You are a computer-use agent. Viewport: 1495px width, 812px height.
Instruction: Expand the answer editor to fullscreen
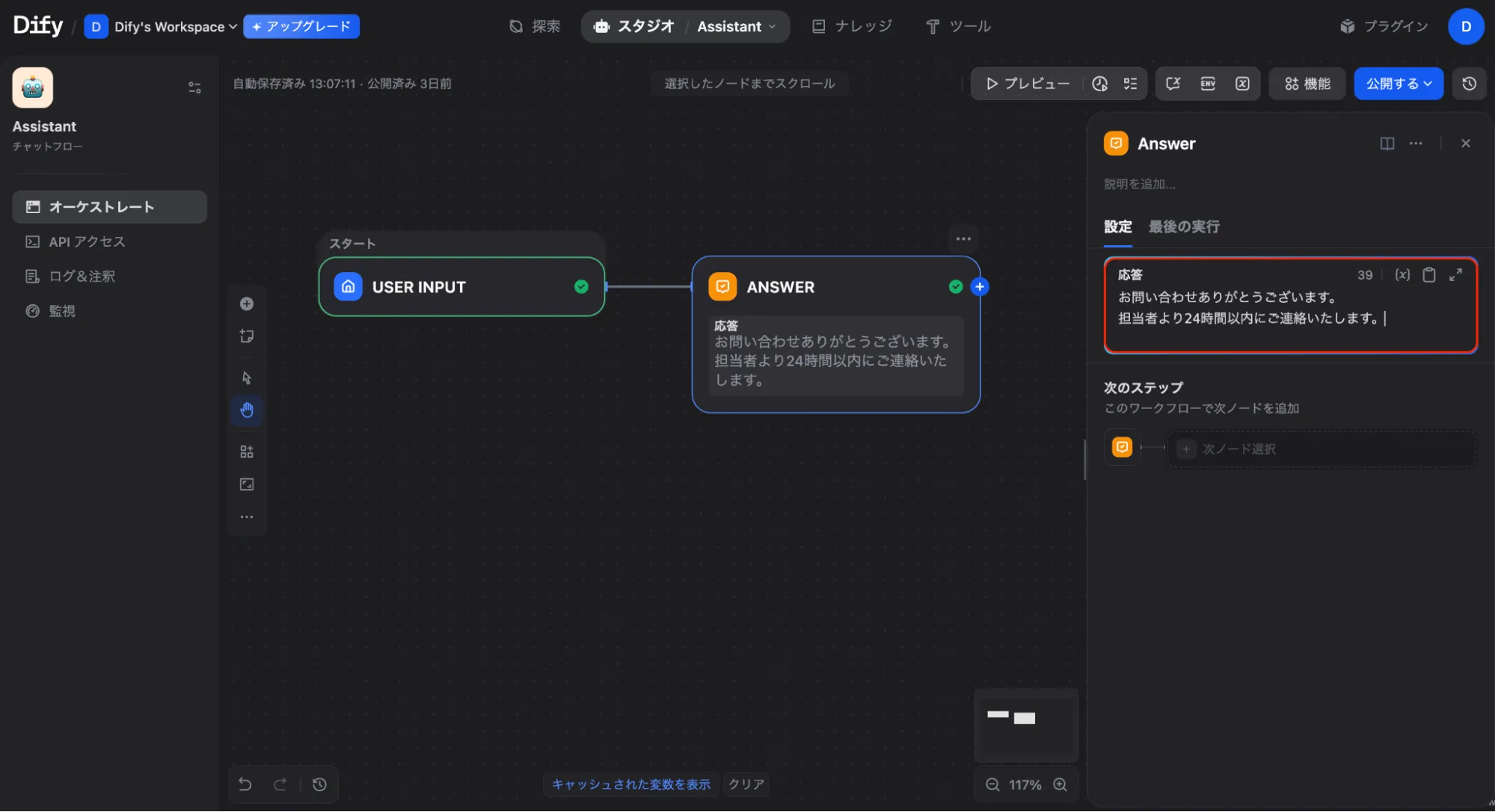(1455, 275)
